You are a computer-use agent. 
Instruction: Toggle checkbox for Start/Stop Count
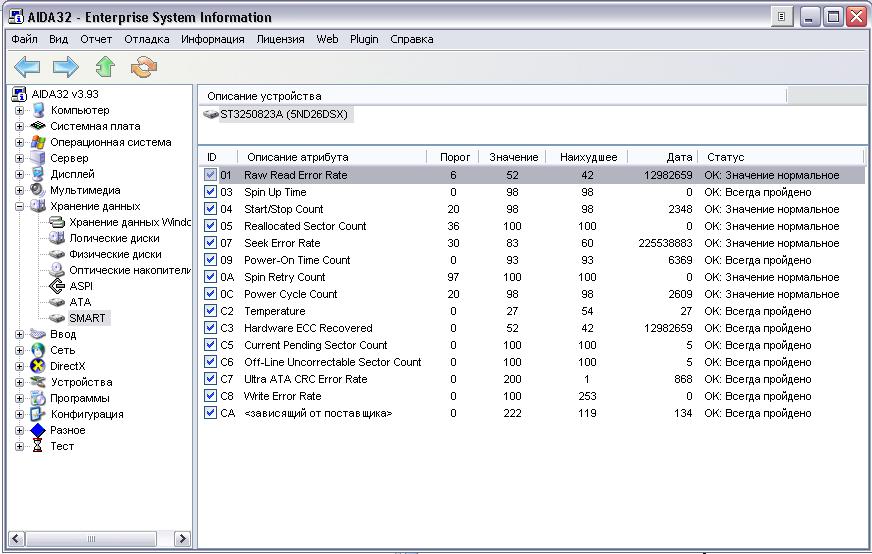pyautogui.click(x=210, y=209)
